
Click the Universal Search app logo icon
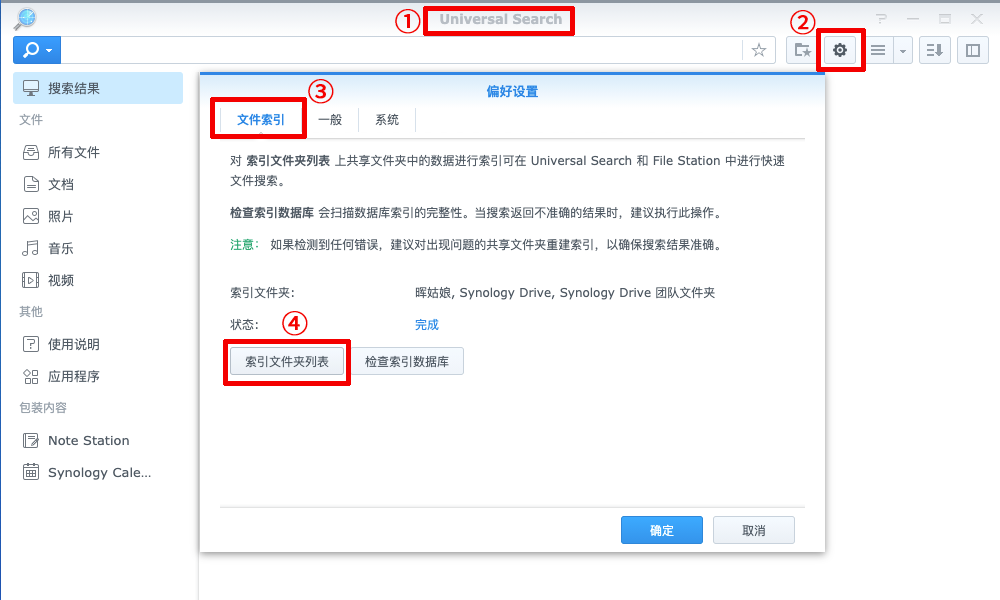(26, 18)
